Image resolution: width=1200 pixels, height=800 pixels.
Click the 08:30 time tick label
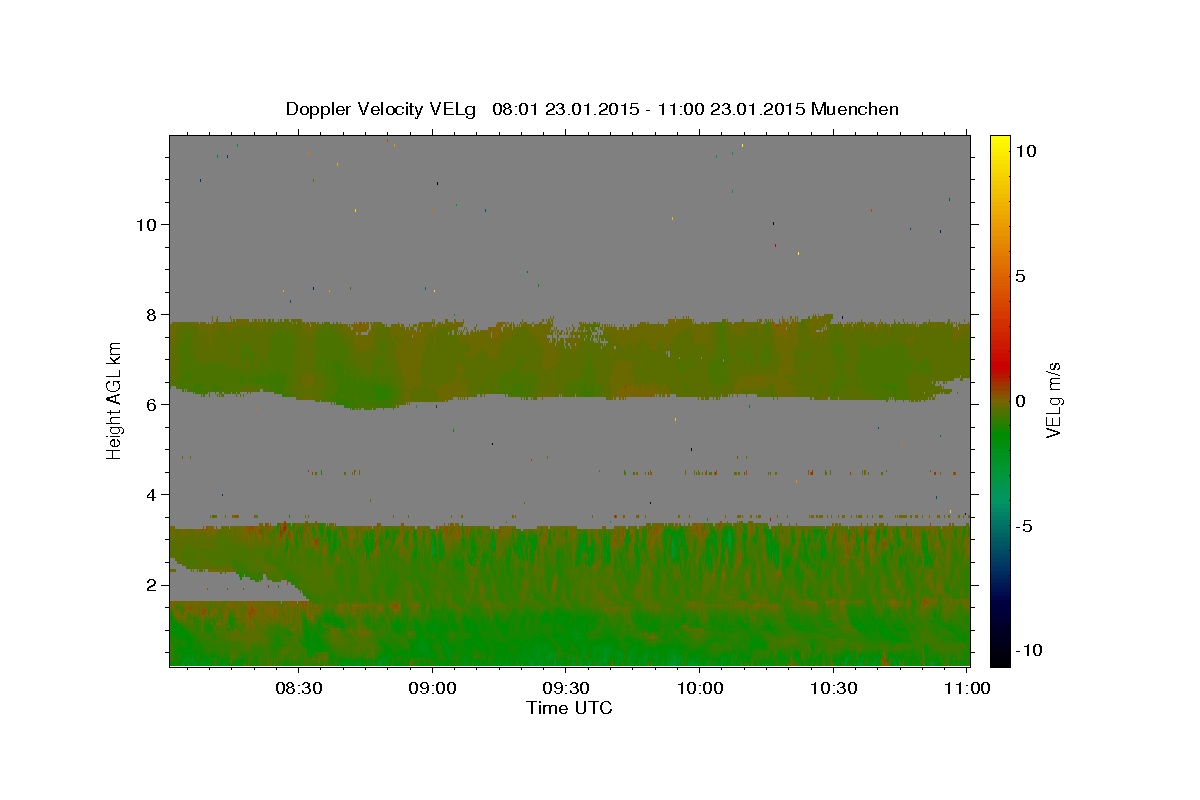pyautogui.click(x=299, y=688)
